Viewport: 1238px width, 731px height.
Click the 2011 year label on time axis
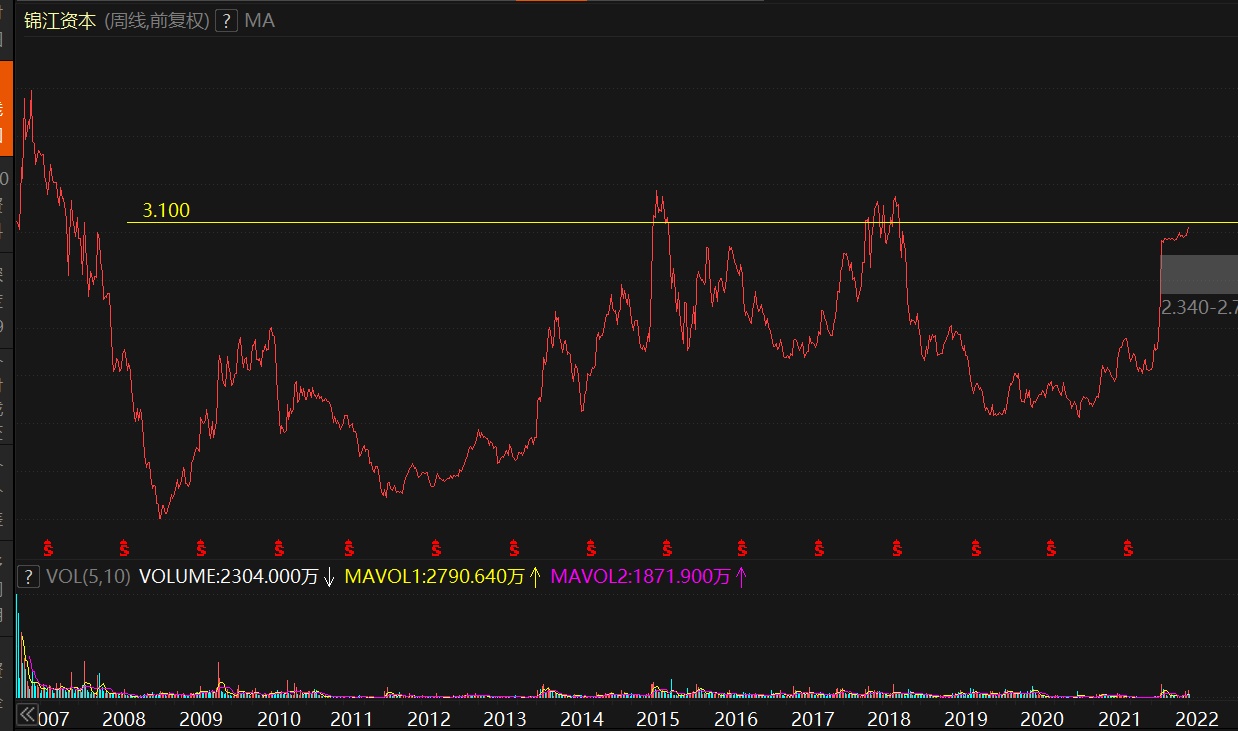click(x=351, y=718)
